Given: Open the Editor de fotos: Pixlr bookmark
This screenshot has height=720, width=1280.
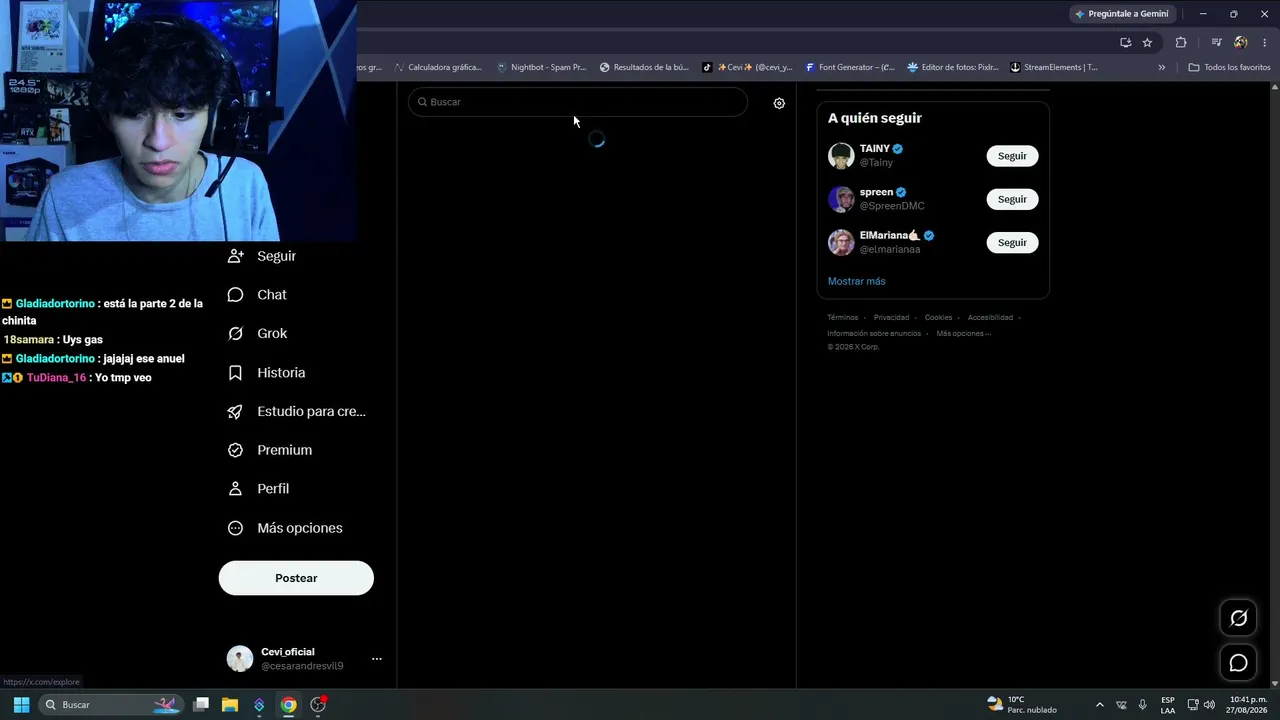Looking at the screenshot, I should click(x=953, y=67).
